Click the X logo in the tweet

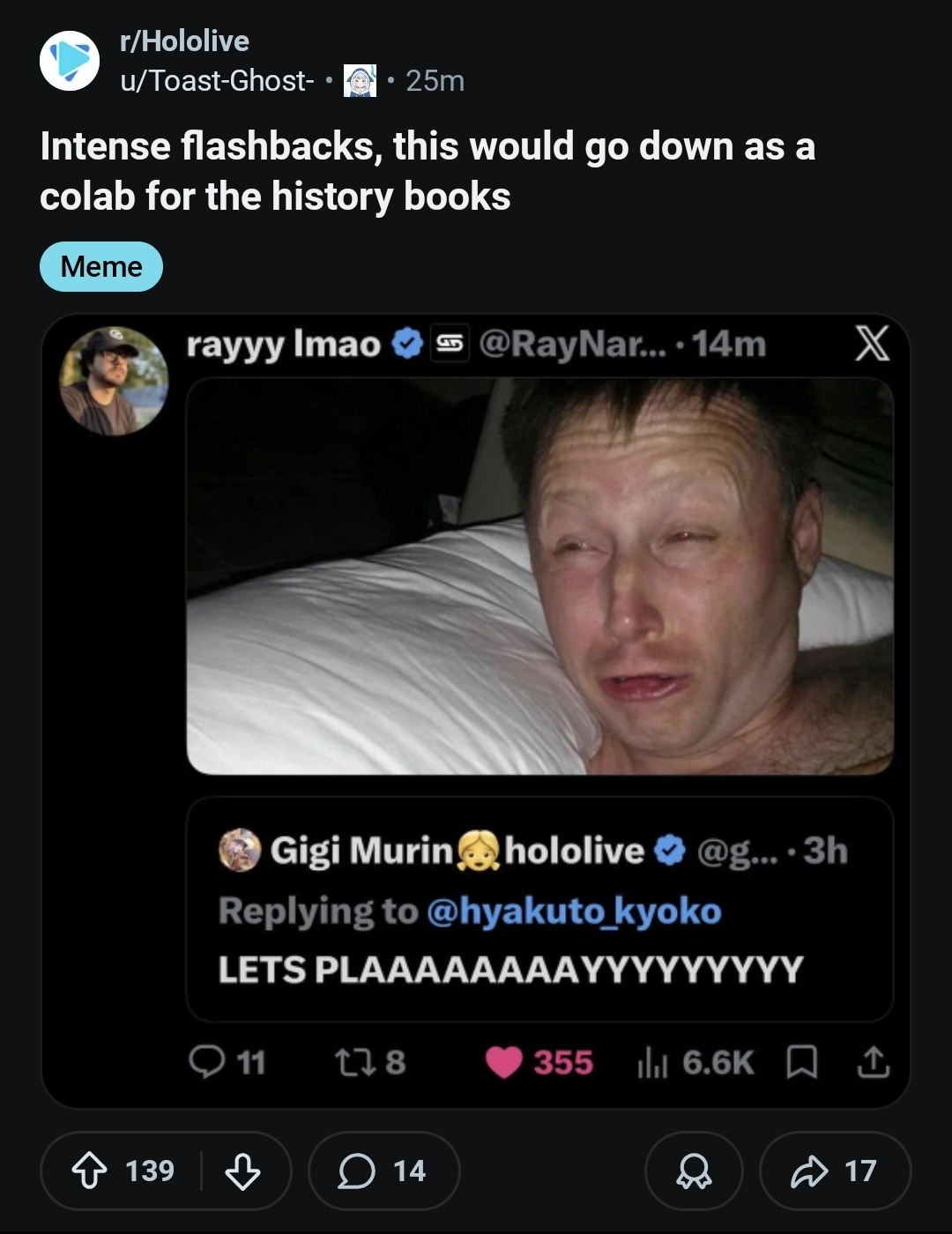(872, 344)
